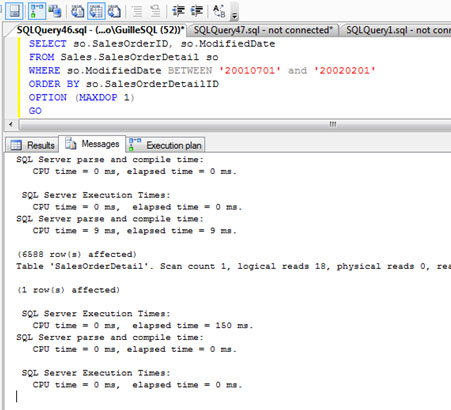Image resolution: width=451 pixels, height=410 pixels.
Task: Expand the toolbar options overflow arrow
Action: click(x=235, y=15)
